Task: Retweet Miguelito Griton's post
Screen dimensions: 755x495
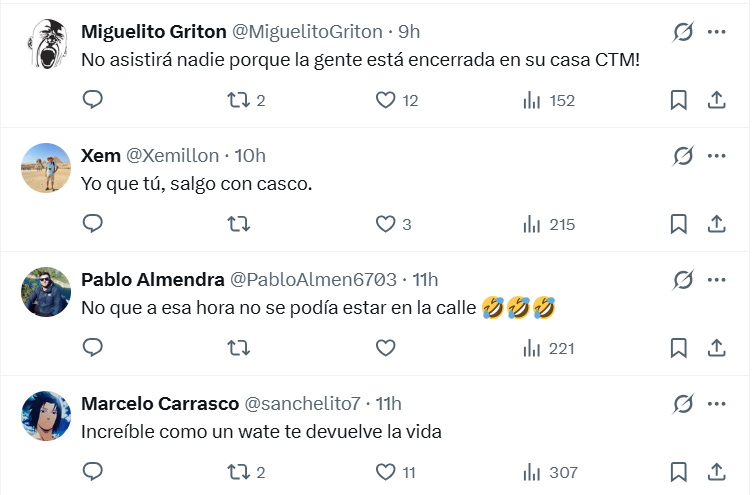Action: click(239, 100)
